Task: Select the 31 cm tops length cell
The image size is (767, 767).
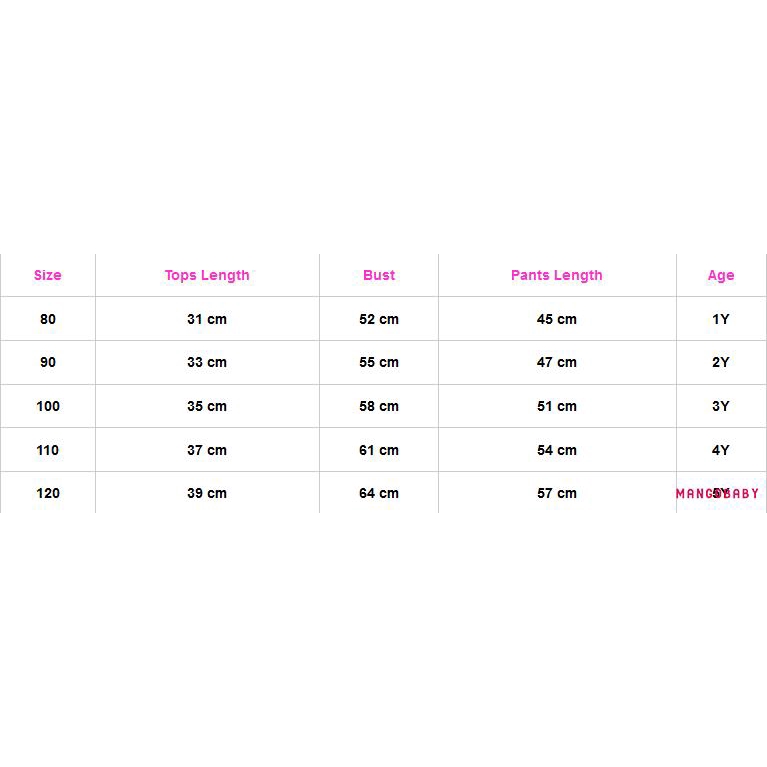Action: click(207, 319)
